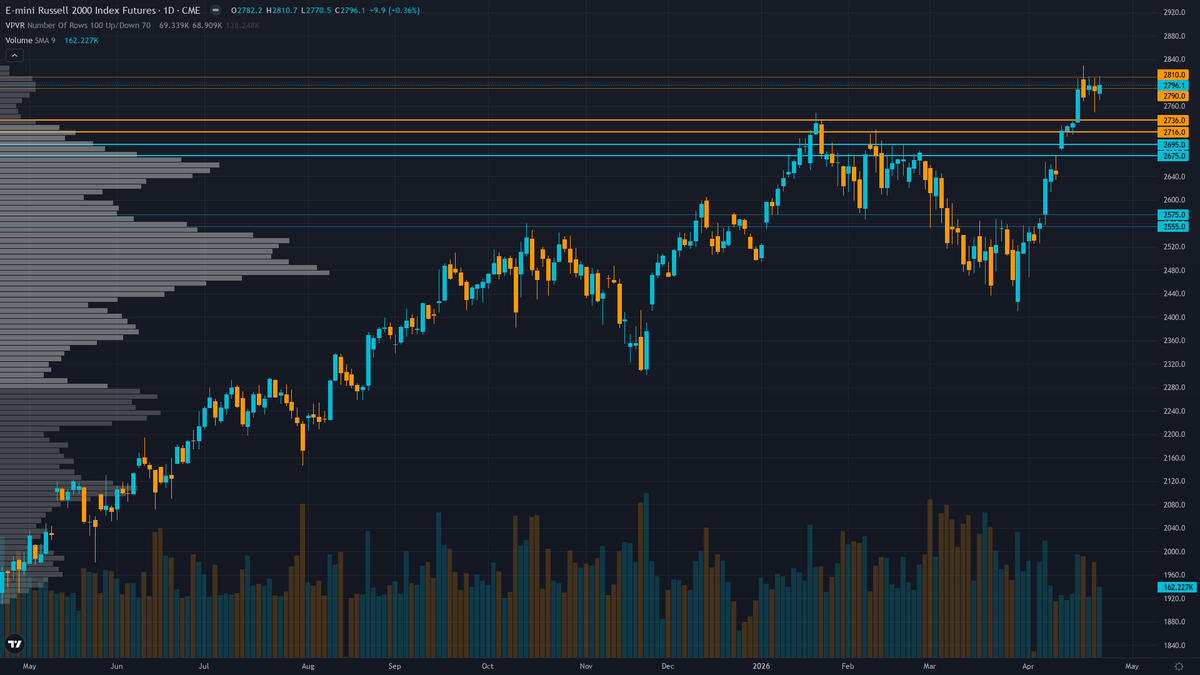Click the orange 2790.0 price label
This screenshot has width=1200, height=675.
tap(1173, 96)
